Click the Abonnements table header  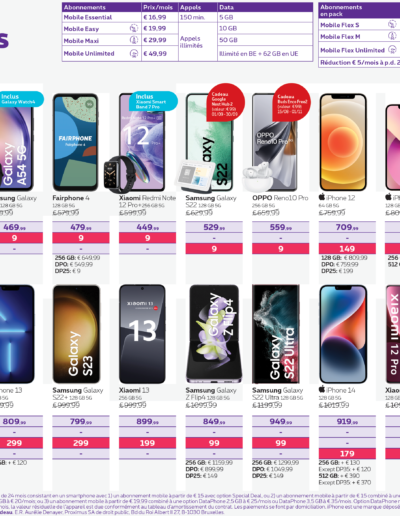pyautogui.click(x=85, y=7)
